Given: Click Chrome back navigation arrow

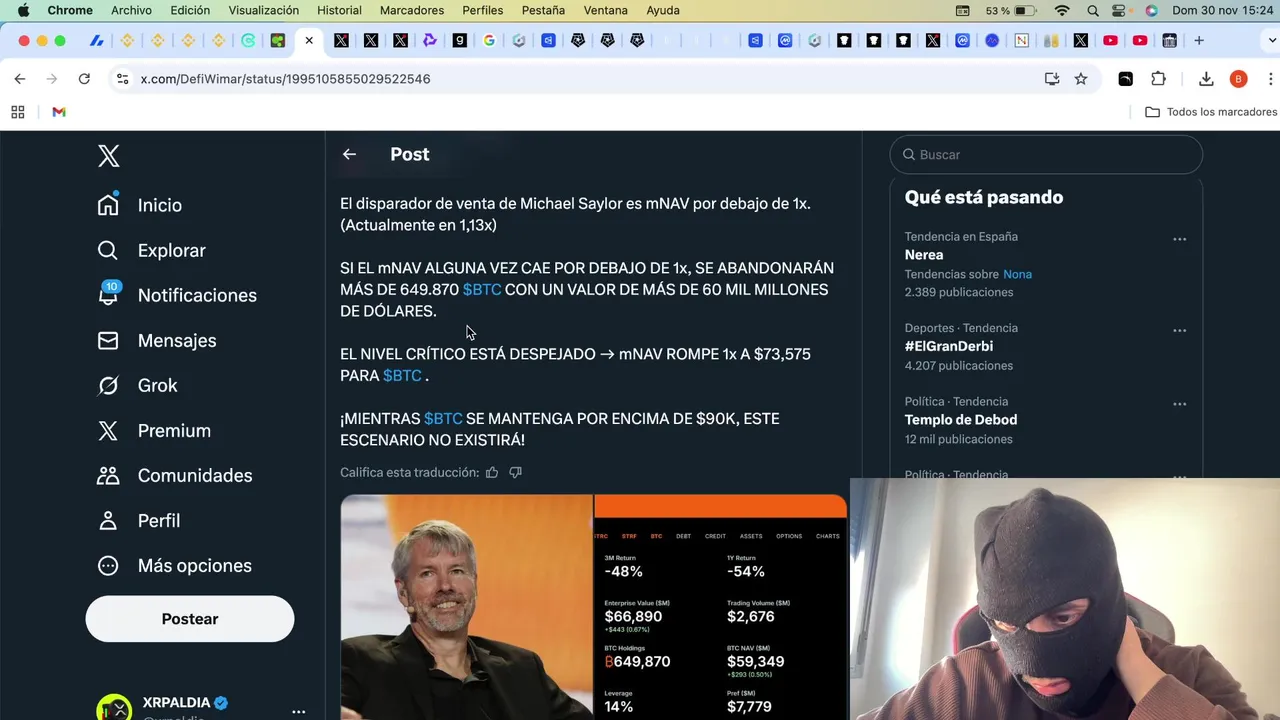Looking at the screenshot, I should click(x=20, y=78).
